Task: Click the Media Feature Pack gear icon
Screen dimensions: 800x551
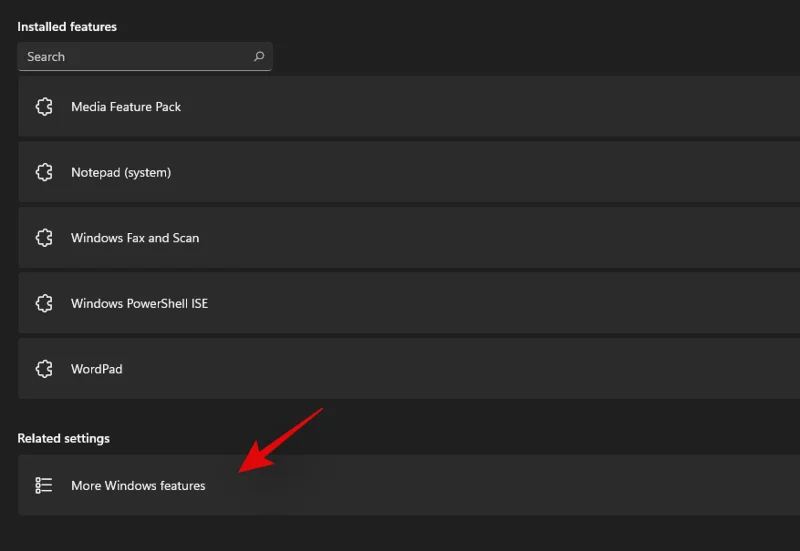Action: (x=44, y=107)
